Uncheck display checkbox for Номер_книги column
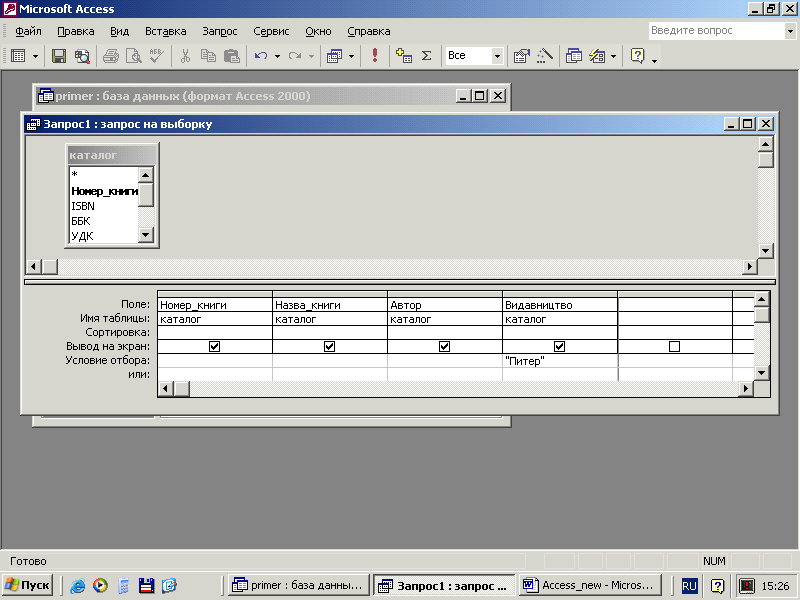The width and height of the screenshot is (800, 600). (x=214, y=346)
